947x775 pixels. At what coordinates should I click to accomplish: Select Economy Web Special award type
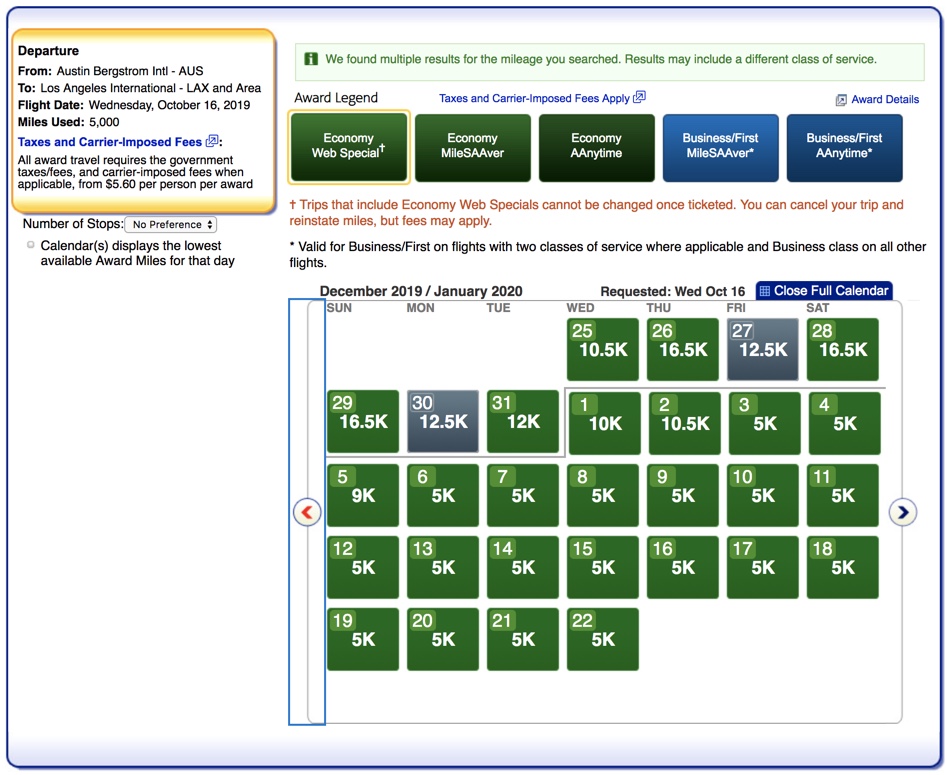coord(348,147)
